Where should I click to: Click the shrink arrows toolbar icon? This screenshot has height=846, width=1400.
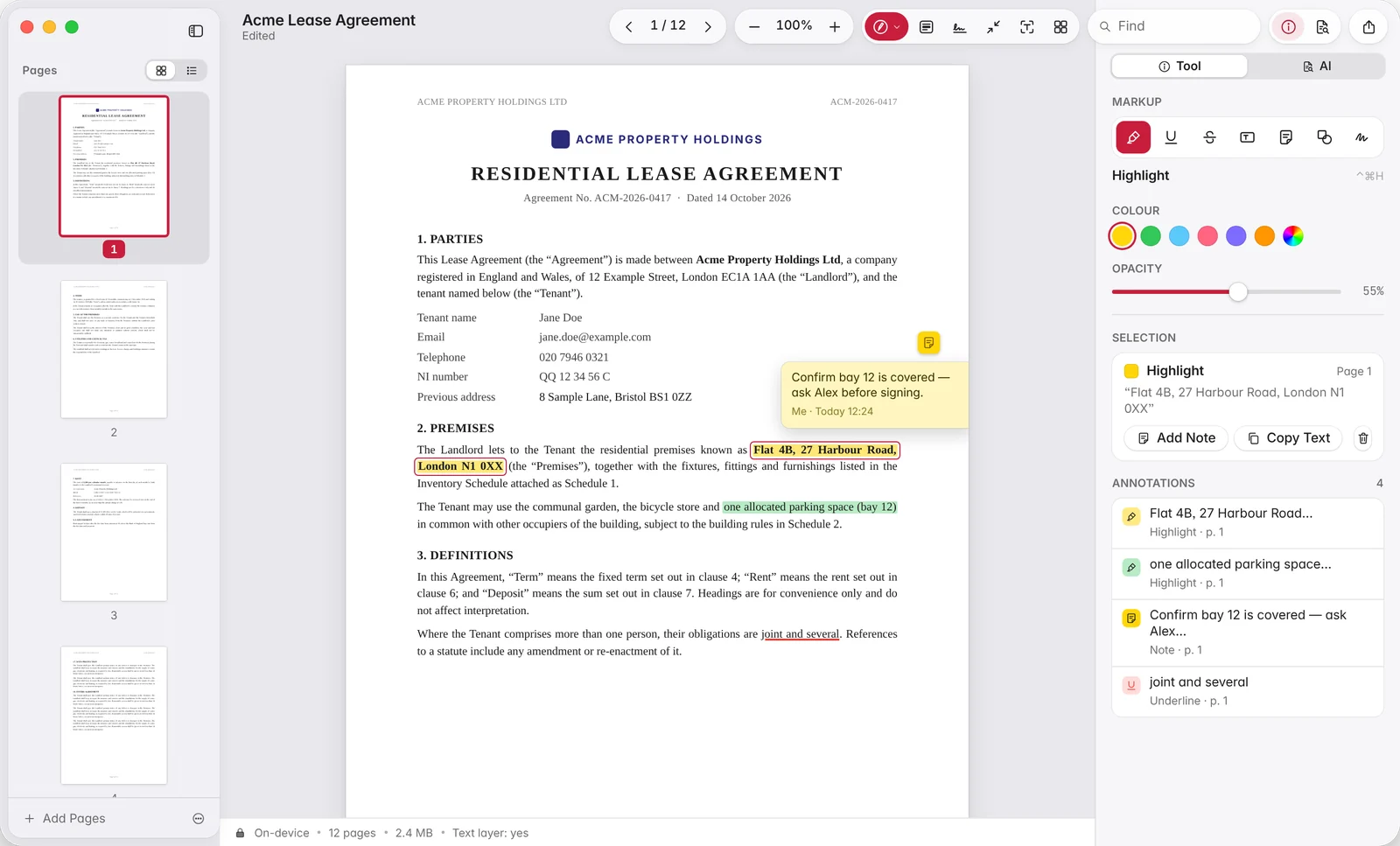click(x=993, y=27)
